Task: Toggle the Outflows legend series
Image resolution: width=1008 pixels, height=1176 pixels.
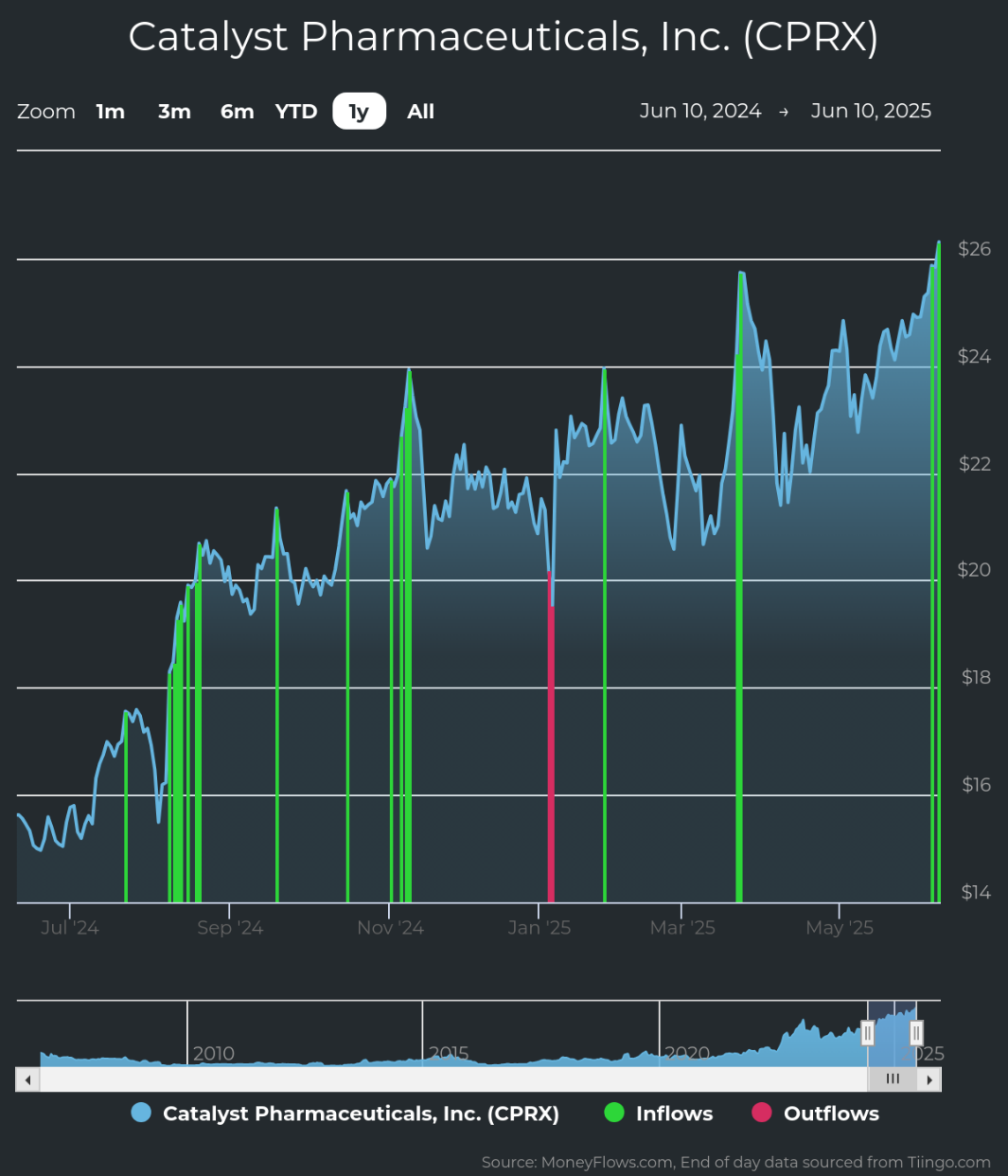Action: coord(815,1114)
